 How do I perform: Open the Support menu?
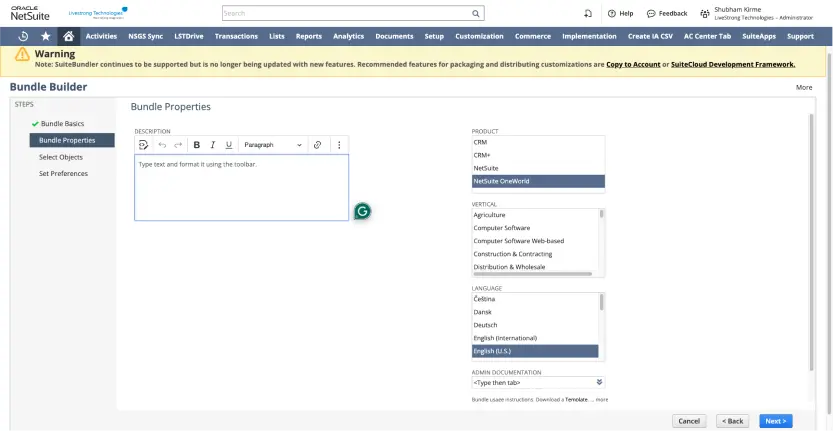pyautogui.click(x=800, y=36)
